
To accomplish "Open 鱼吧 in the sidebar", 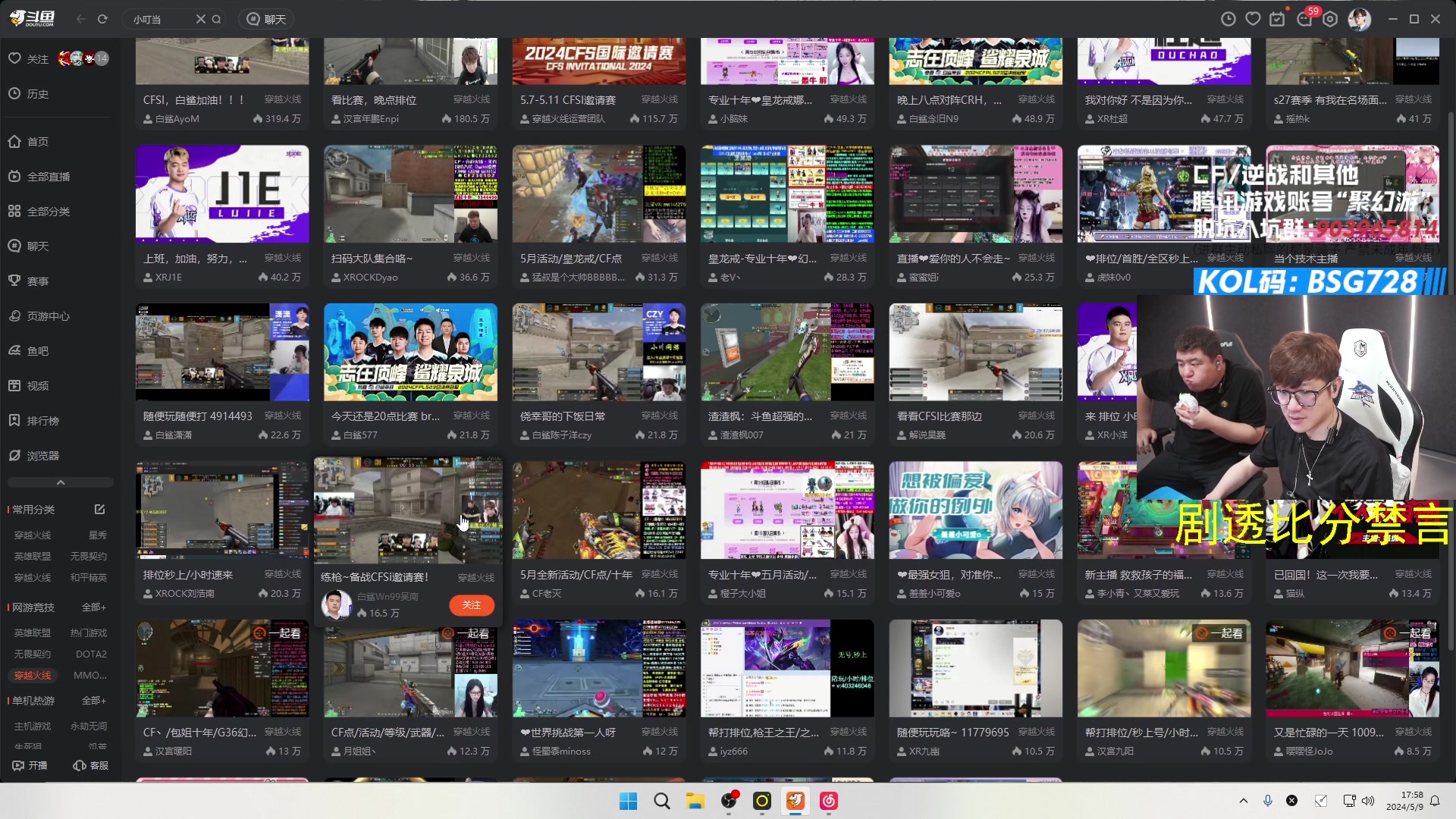I will 28,351.
